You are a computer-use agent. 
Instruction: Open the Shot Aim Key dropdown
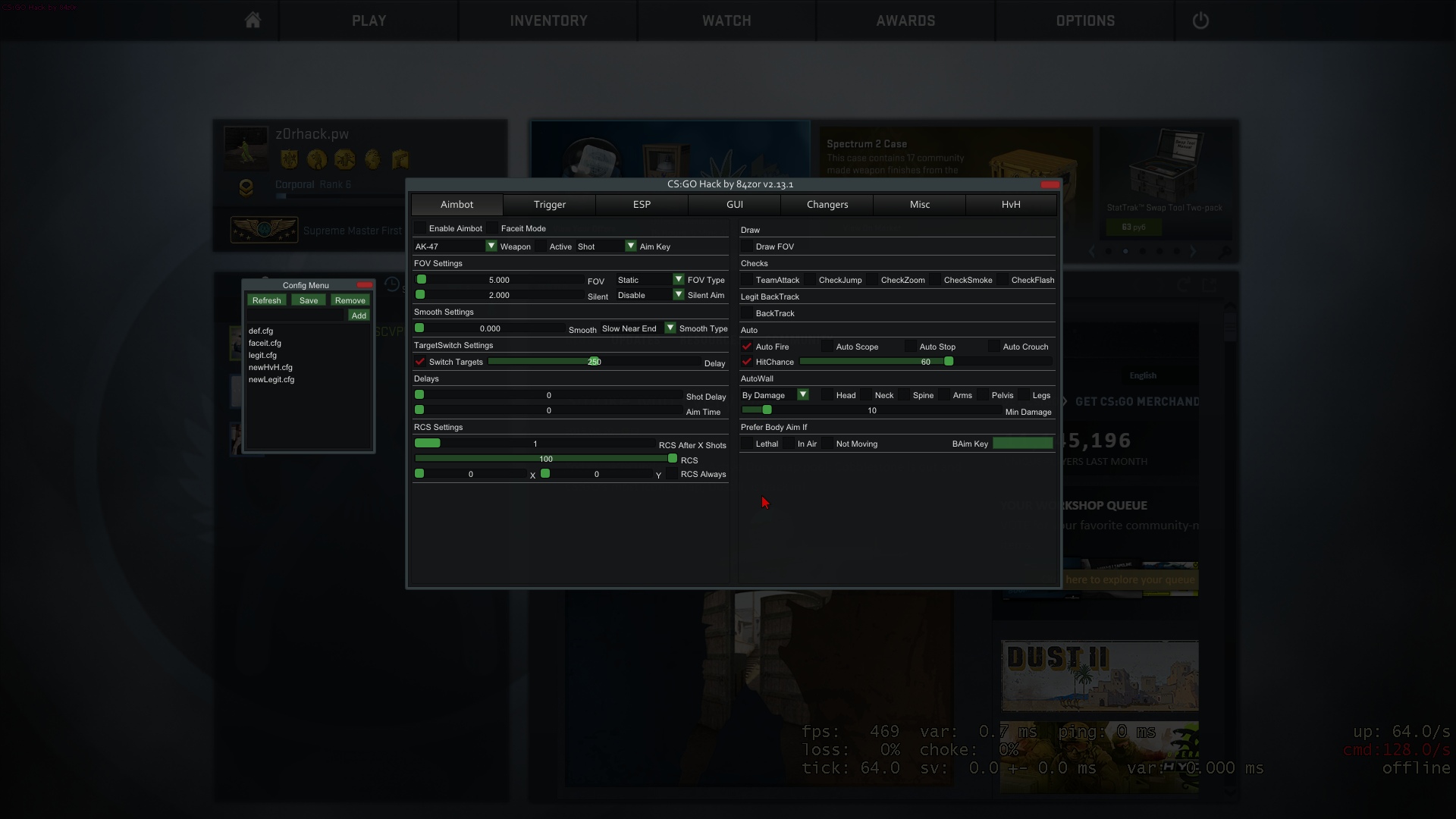[x=606, y=246]
